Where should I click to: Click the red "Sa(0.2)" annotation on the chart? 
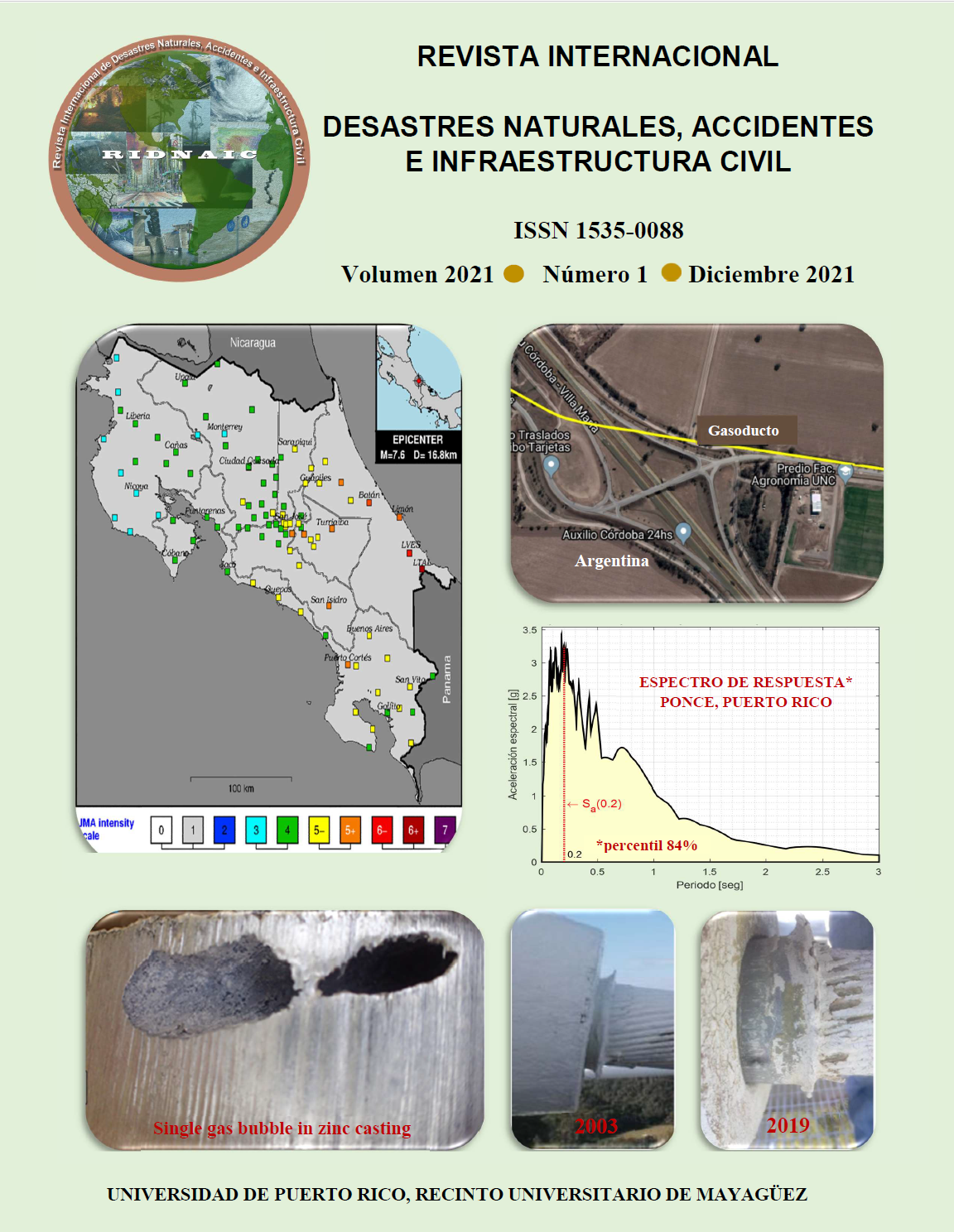[595, 804]
